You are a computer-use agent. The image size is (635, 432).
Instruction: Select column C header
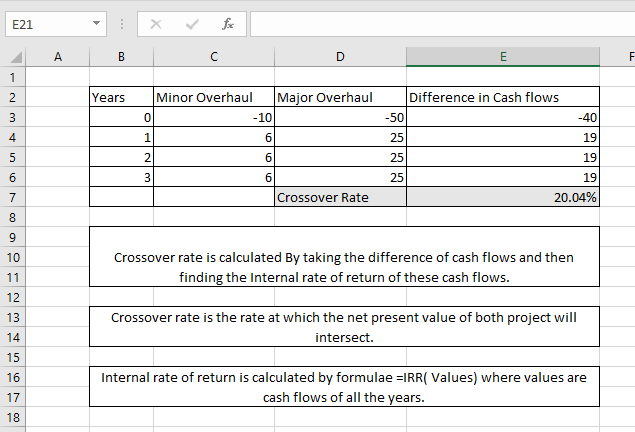coord(212,58)
